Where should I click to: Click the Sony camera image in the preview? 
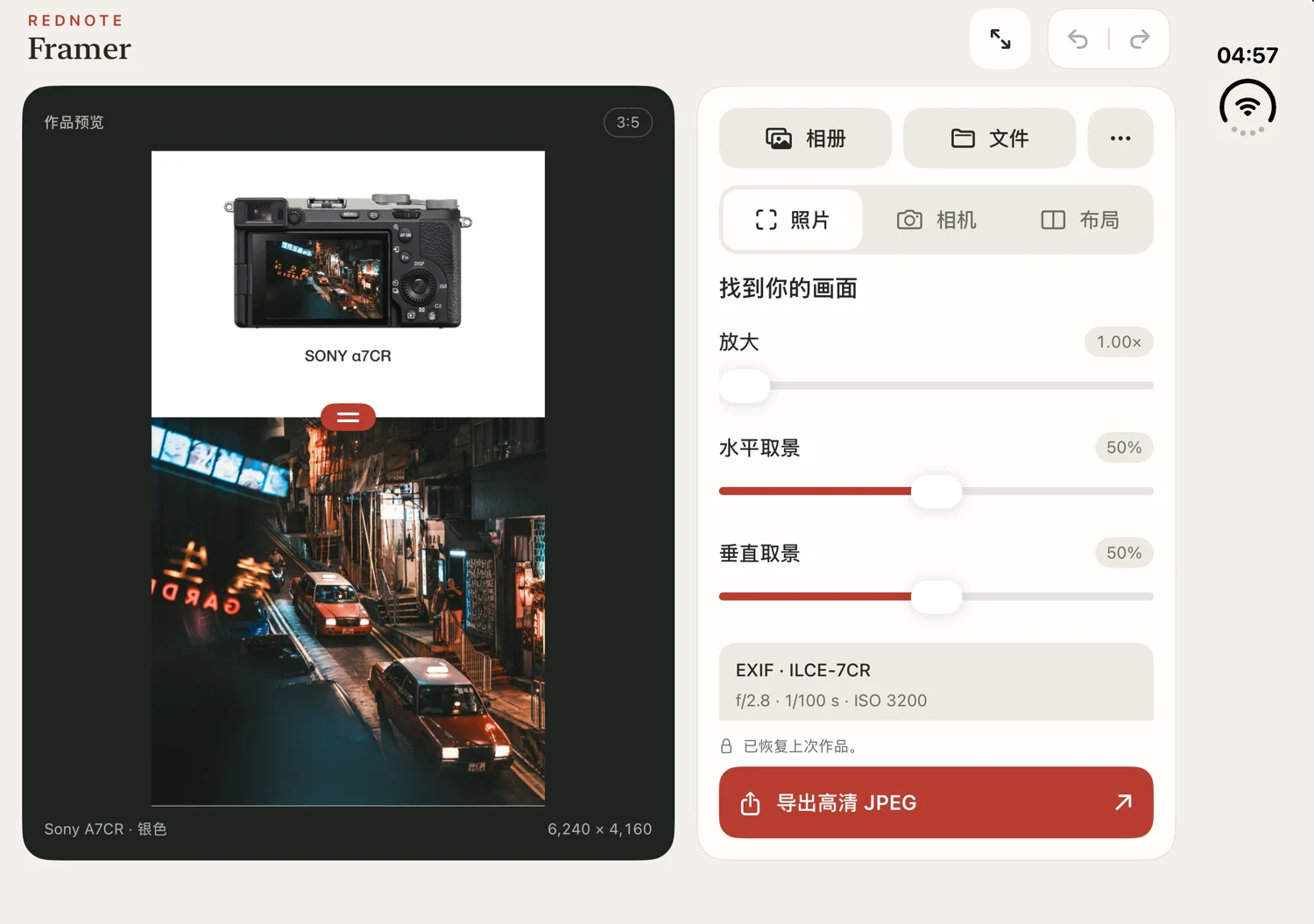point(348,261)
